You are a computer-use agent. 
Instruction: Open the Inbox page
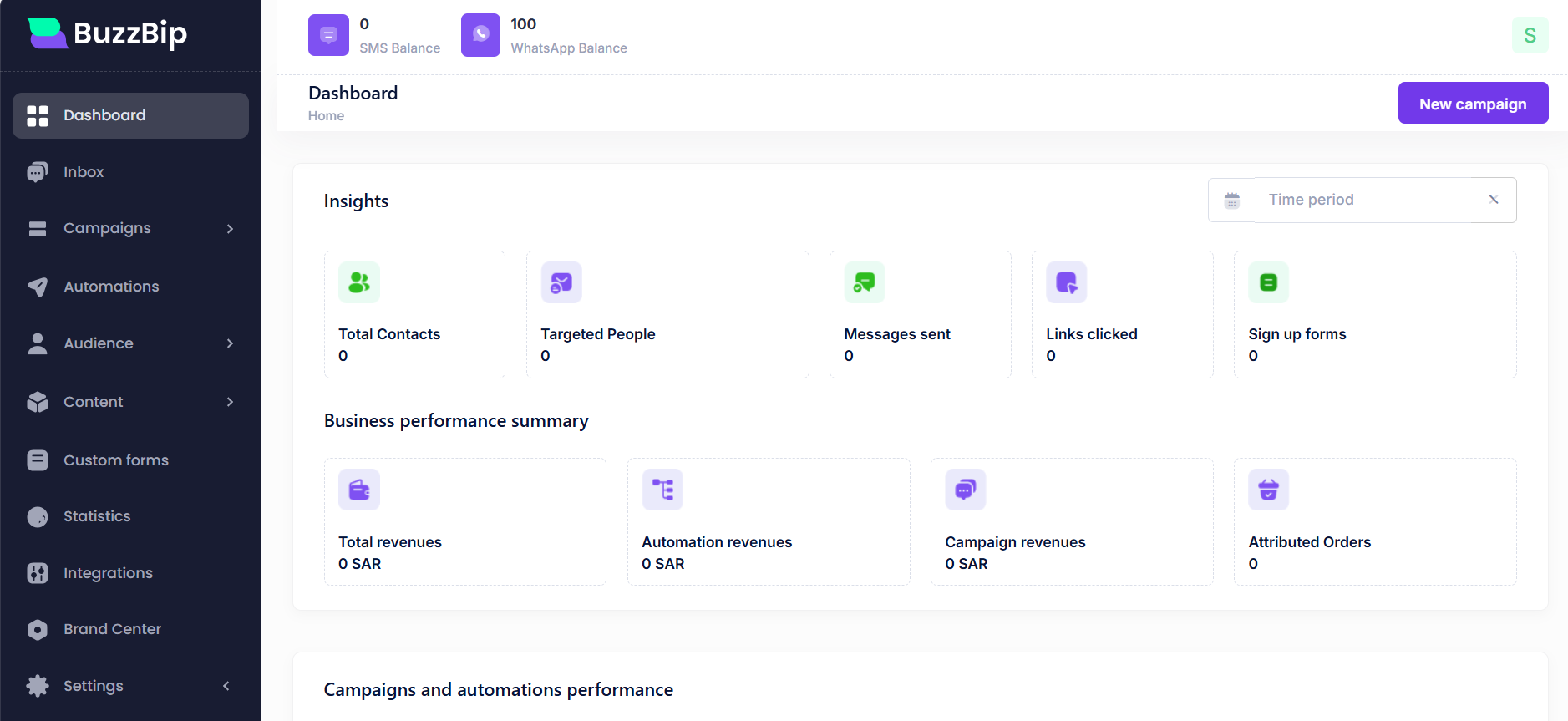pos(84,172)
